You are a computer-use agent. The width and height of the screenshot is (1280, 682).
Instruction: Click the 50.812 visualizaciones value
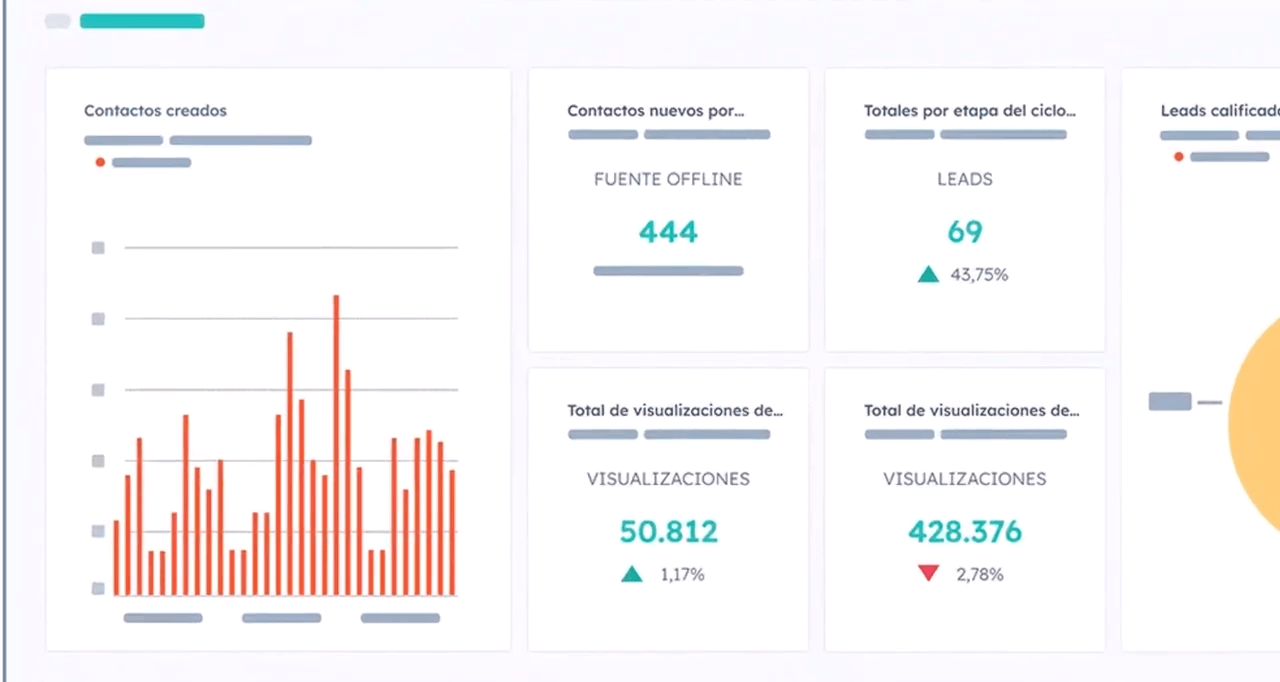(x=668, y=531)
